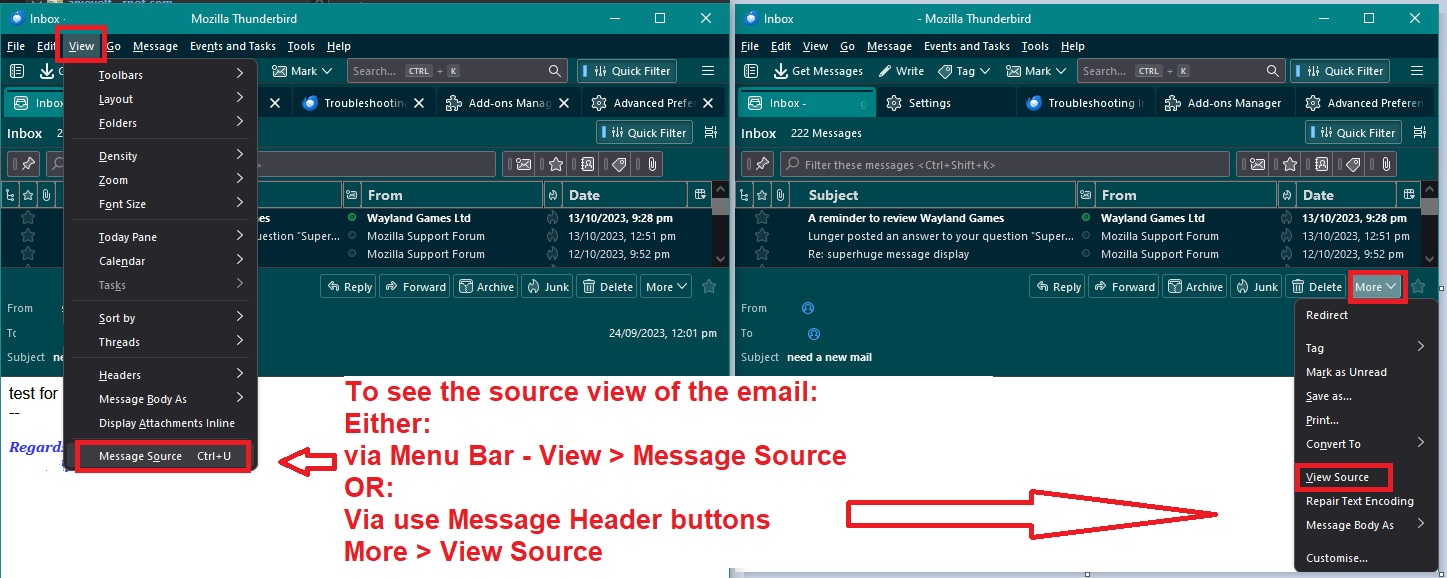This screenshot has width=1447, height=578.
Task: Click Forward button in left window
Action: coord(416,287)
